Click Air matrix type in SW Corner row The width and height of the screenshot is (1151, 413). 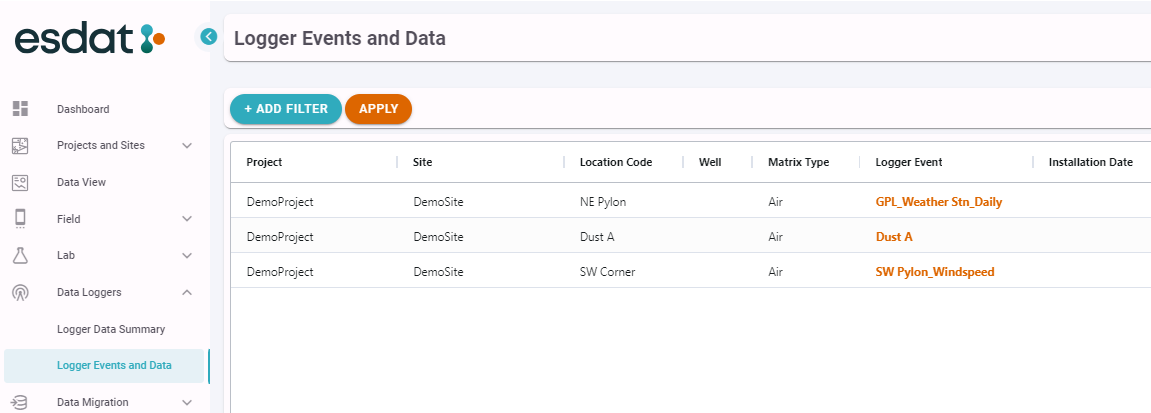point(775,272)
